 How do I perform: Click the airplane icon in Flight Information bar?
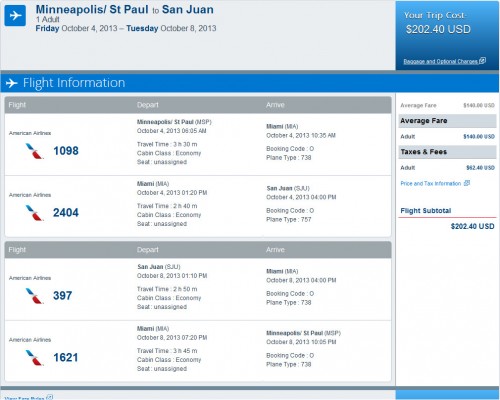(x=12, y=83)
